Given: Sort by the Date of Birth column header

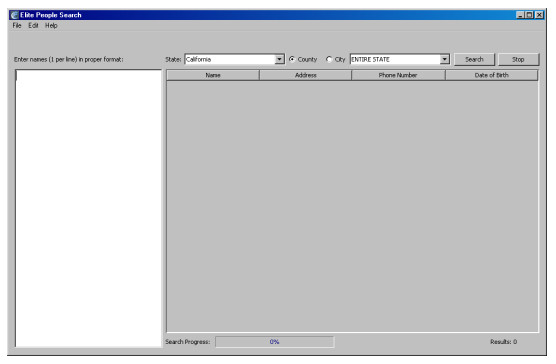Looking at the screenshot, I should (x=491, y=75).
